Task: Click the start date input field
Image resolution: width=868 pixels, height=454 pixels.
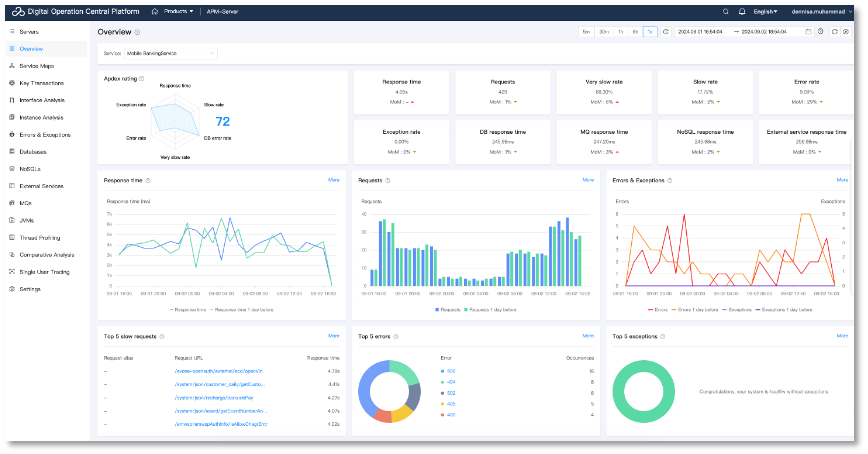Action: click(x=698, y=32)
